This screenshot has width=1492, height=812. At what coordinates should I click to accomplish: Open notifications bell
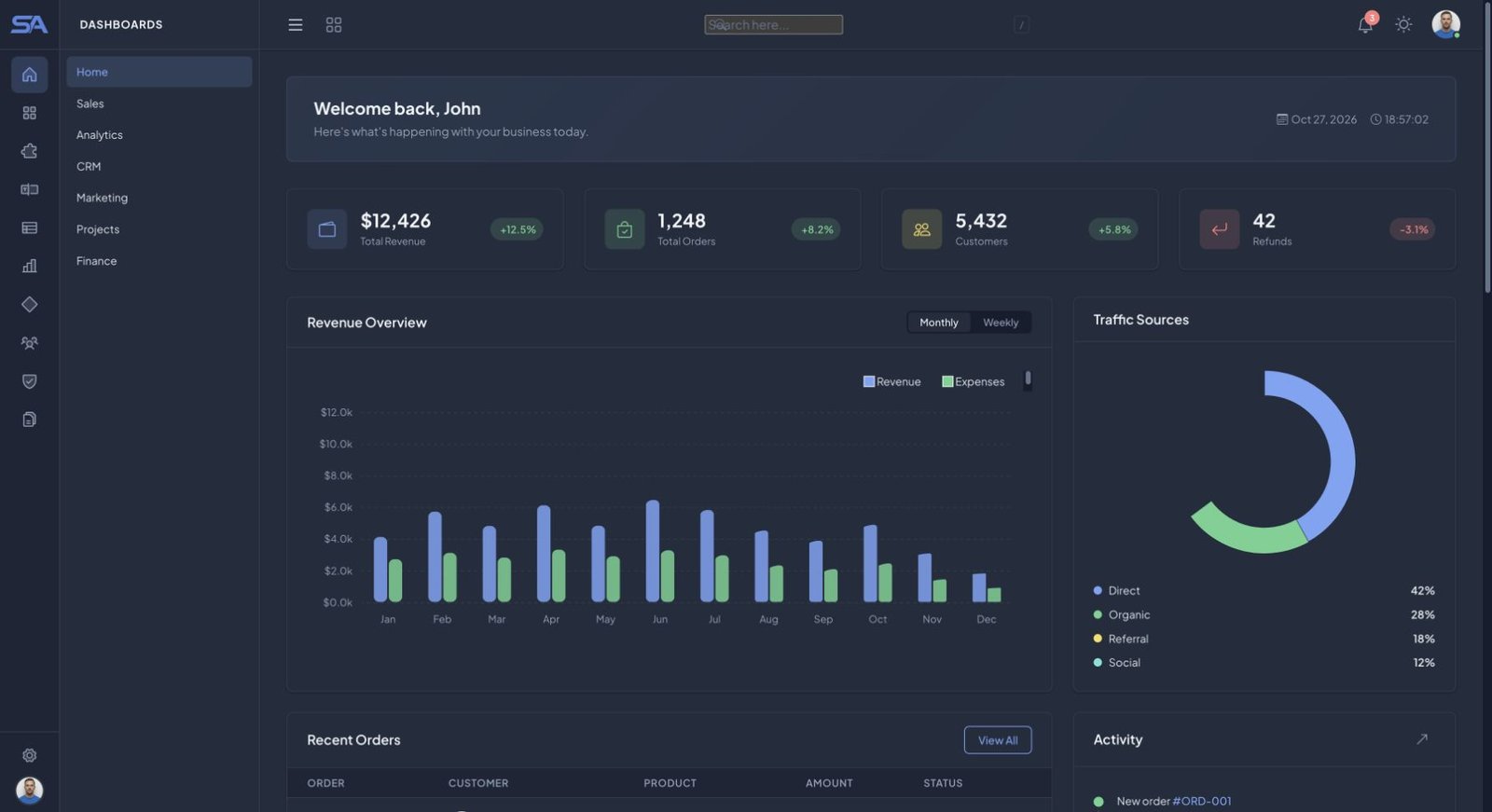1365,25
